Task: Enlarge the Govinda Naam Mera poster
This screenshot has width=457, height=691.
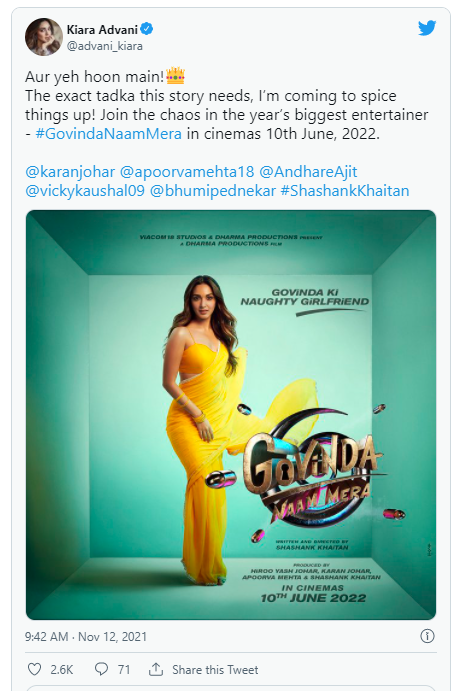Action: [x=231, y=415]
